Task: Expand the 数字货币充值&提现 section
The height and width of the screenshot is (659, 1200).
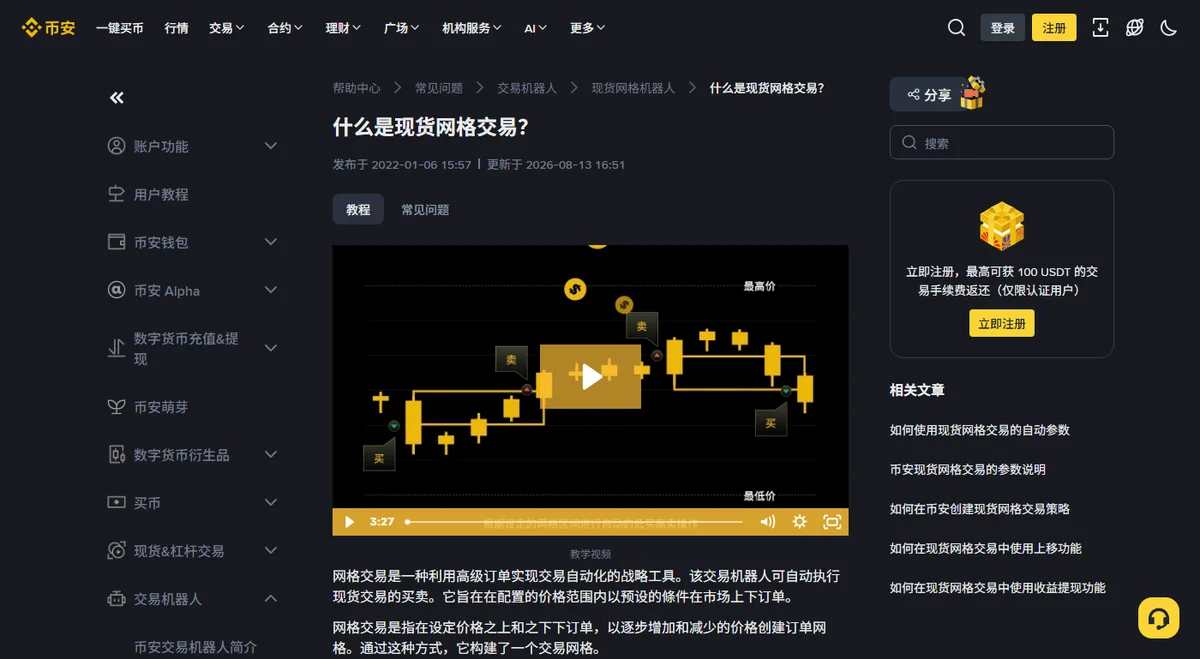Action: 270,348
